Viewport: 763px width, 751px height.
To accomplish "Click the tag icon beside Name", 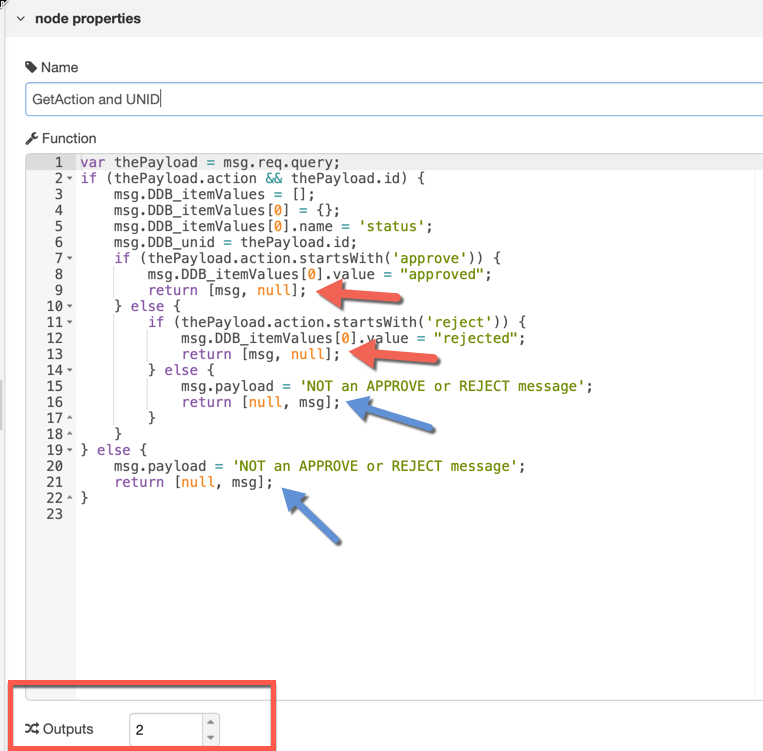I will coord(31,67).
